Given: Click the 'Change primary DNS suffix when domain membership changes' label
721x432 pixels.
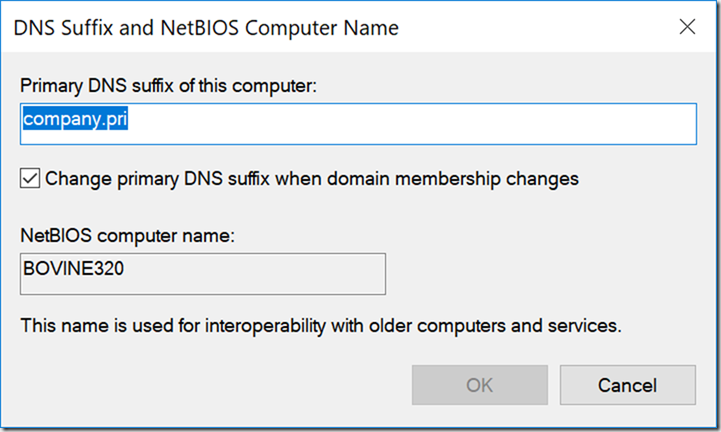Looking at the screenshot, I should click(x=312, y=179).
